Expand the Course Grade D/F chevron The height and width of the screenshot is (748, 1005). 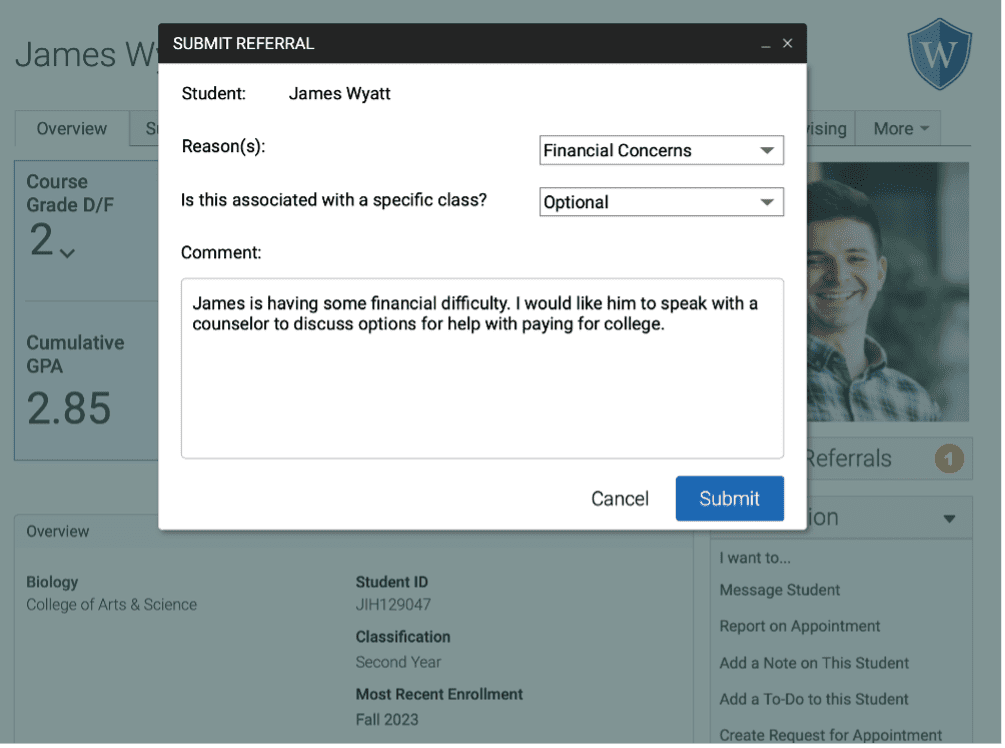click(67, 253)
